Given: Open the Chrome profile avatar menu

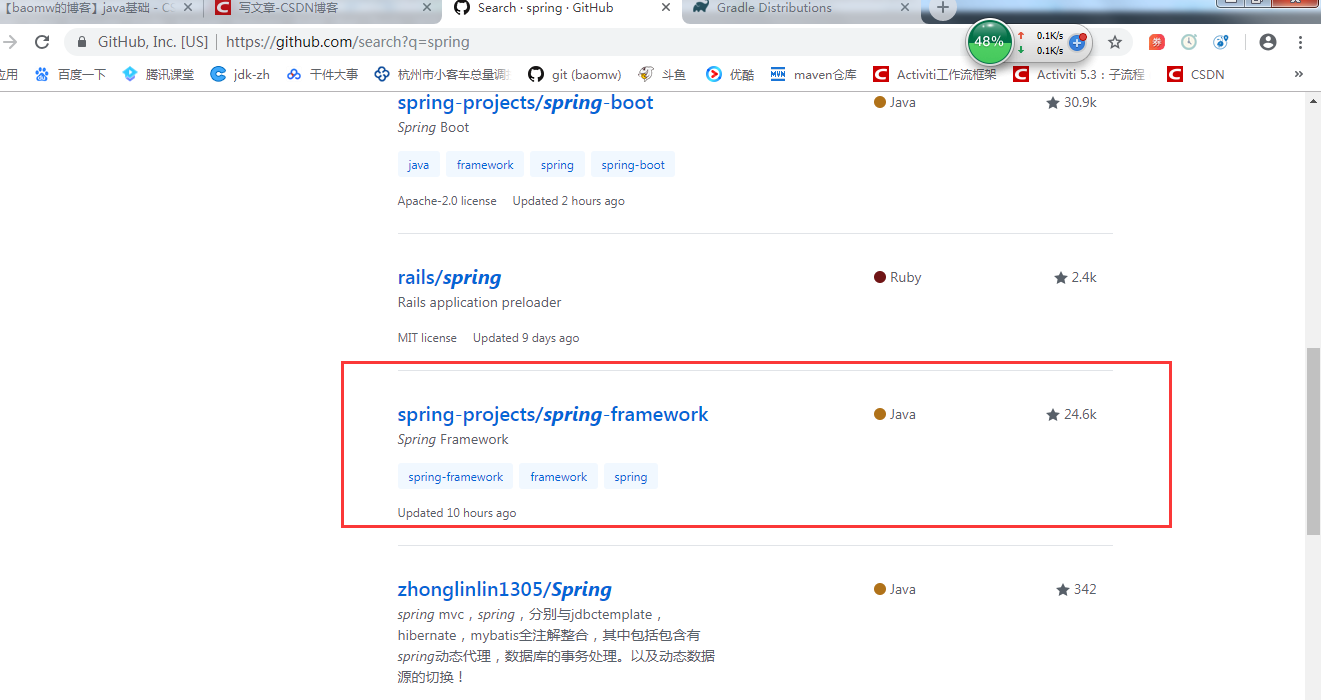Looking at the screenshot, I should [x=1268, y=42].
